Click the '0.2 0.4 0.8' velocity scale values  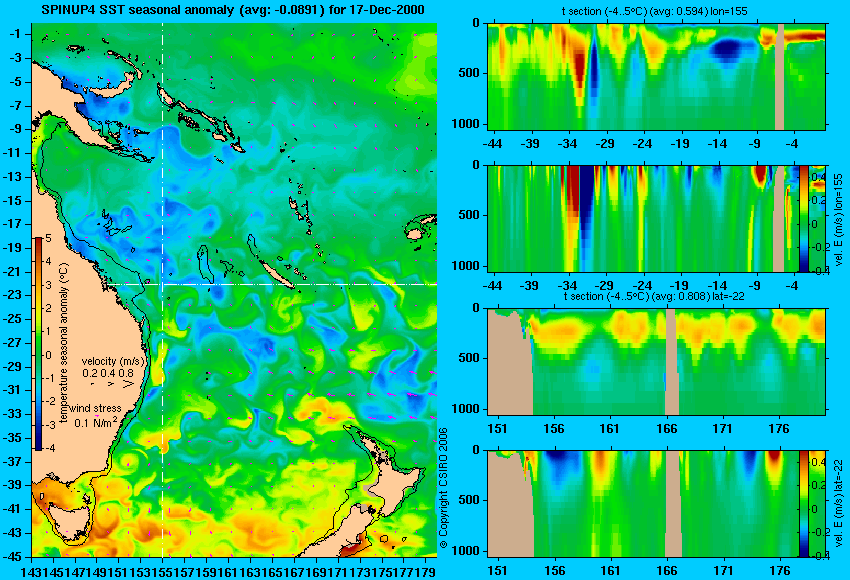[x=108, y=373]
